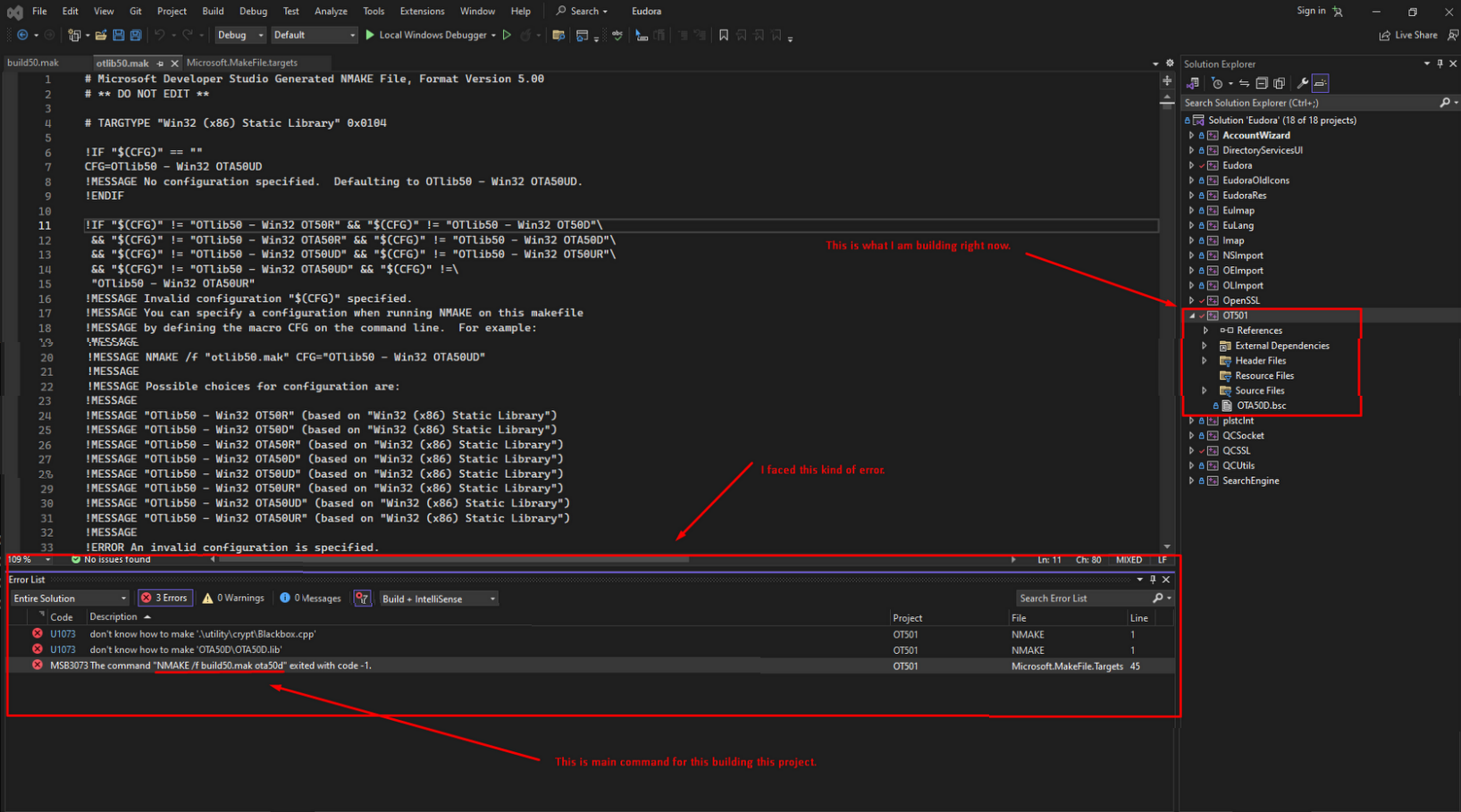Screen dimensions: 1461x812
Task: Start Without Debugging using the hollow play icon
Action: (507, 35)
